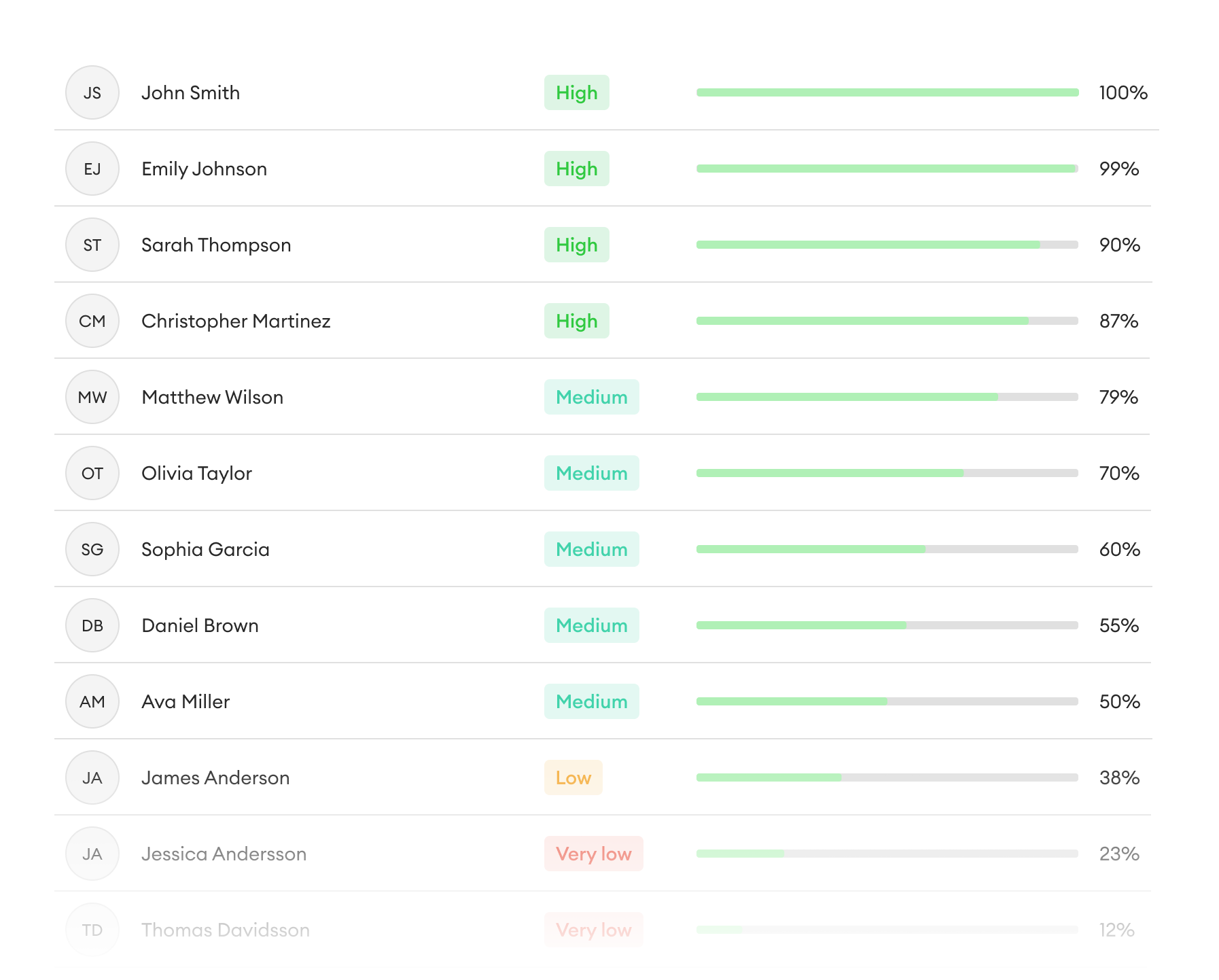Click John Smith's JS avatar icon

[92, 92]
